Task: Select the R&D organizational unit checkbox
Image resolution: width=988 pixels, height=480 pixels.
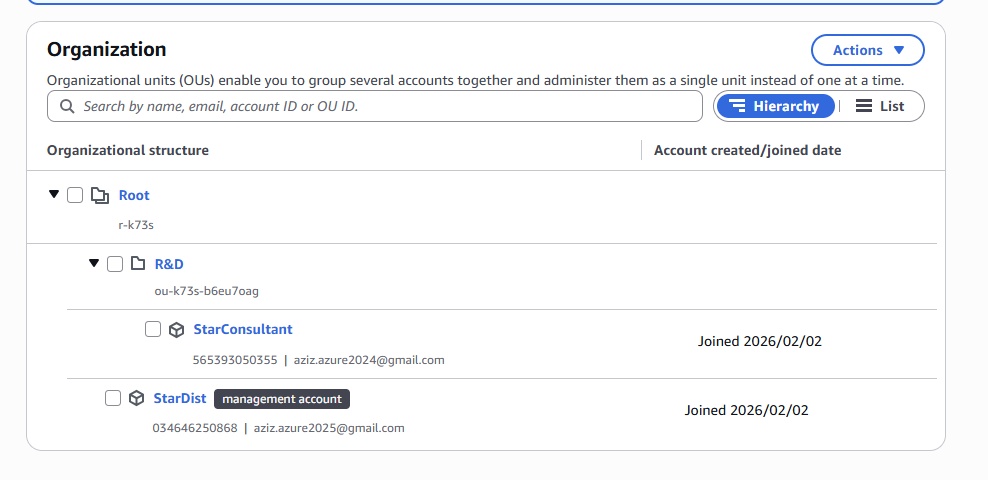Action: point(115,264)
